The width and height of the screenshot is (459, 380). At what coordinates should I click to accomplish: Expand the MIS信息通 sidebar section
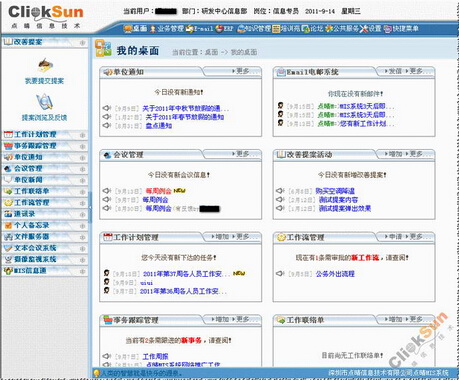coord(82,271)
